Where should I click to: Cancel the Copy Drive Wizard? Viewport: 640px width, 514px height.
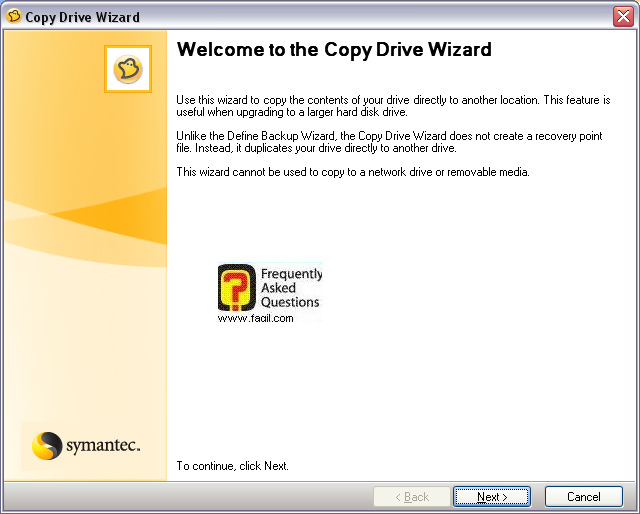click(x=583, y=497)
